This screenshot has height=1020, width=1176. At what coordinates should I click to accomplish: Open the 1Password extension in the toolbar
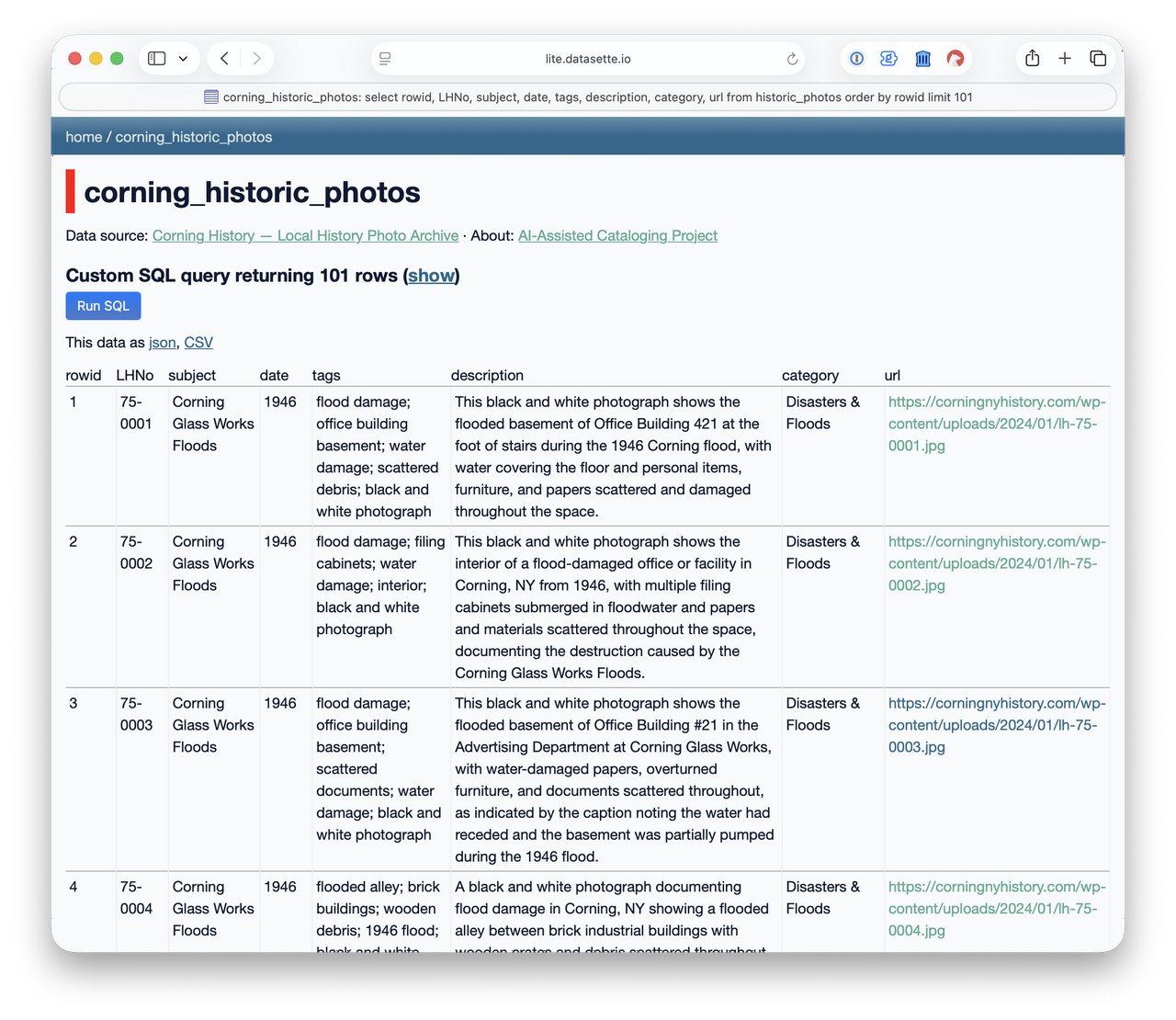(856, 58)
